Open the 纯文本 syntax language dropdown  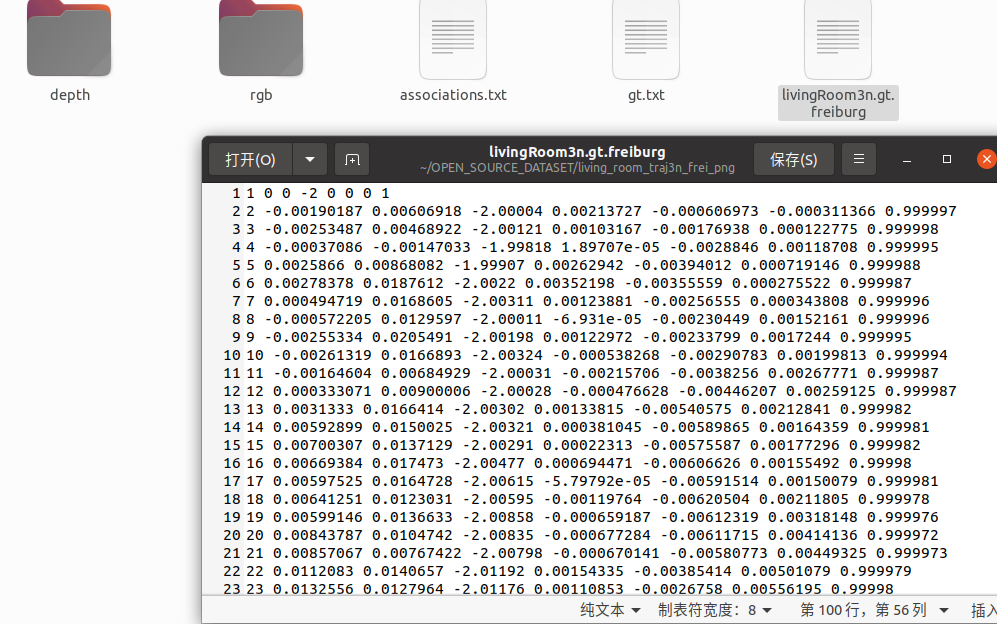[x=610, y=610]
